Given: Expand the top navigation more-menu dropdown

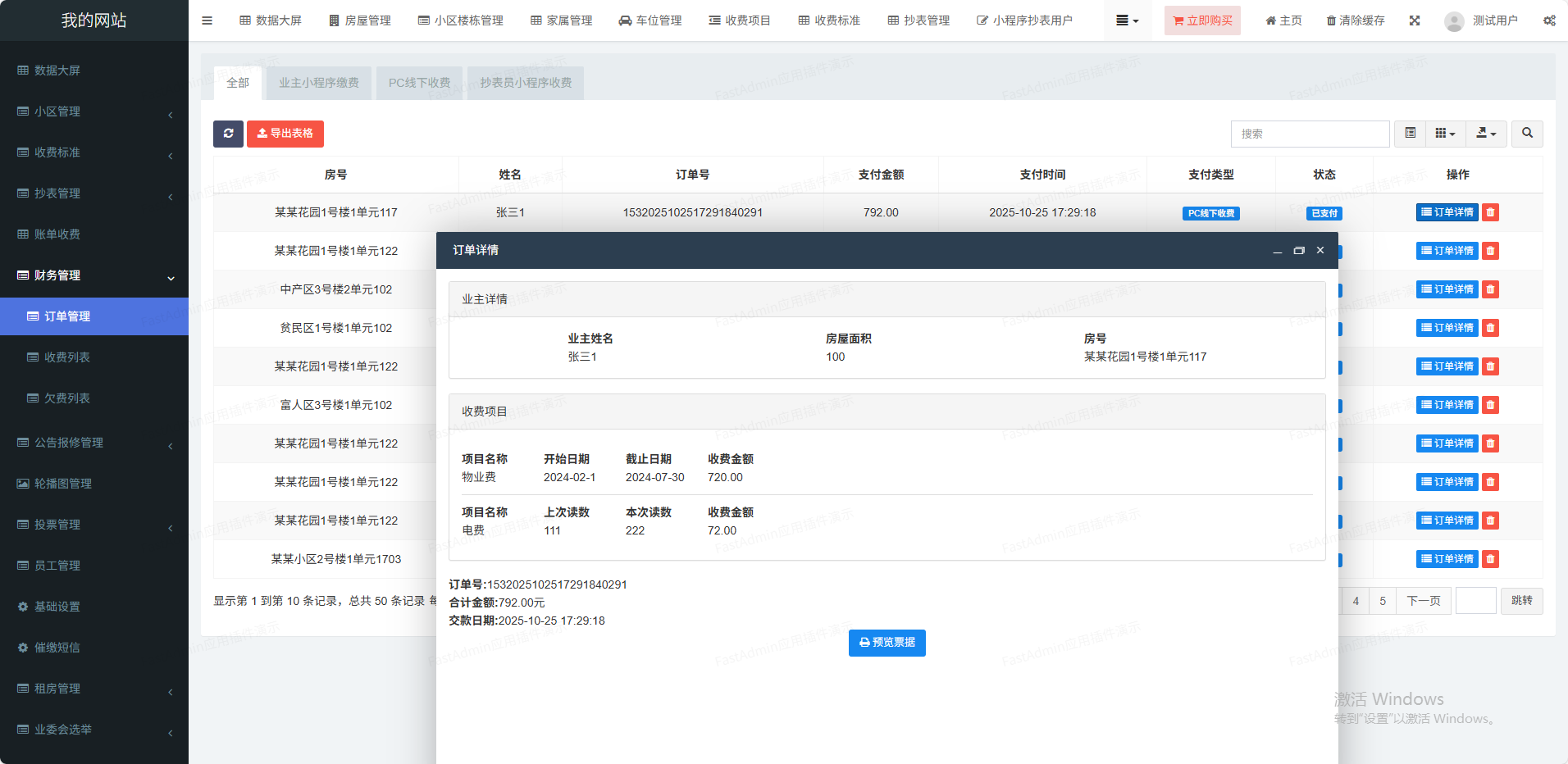Looking at the screenshot, I should 1127,20.
